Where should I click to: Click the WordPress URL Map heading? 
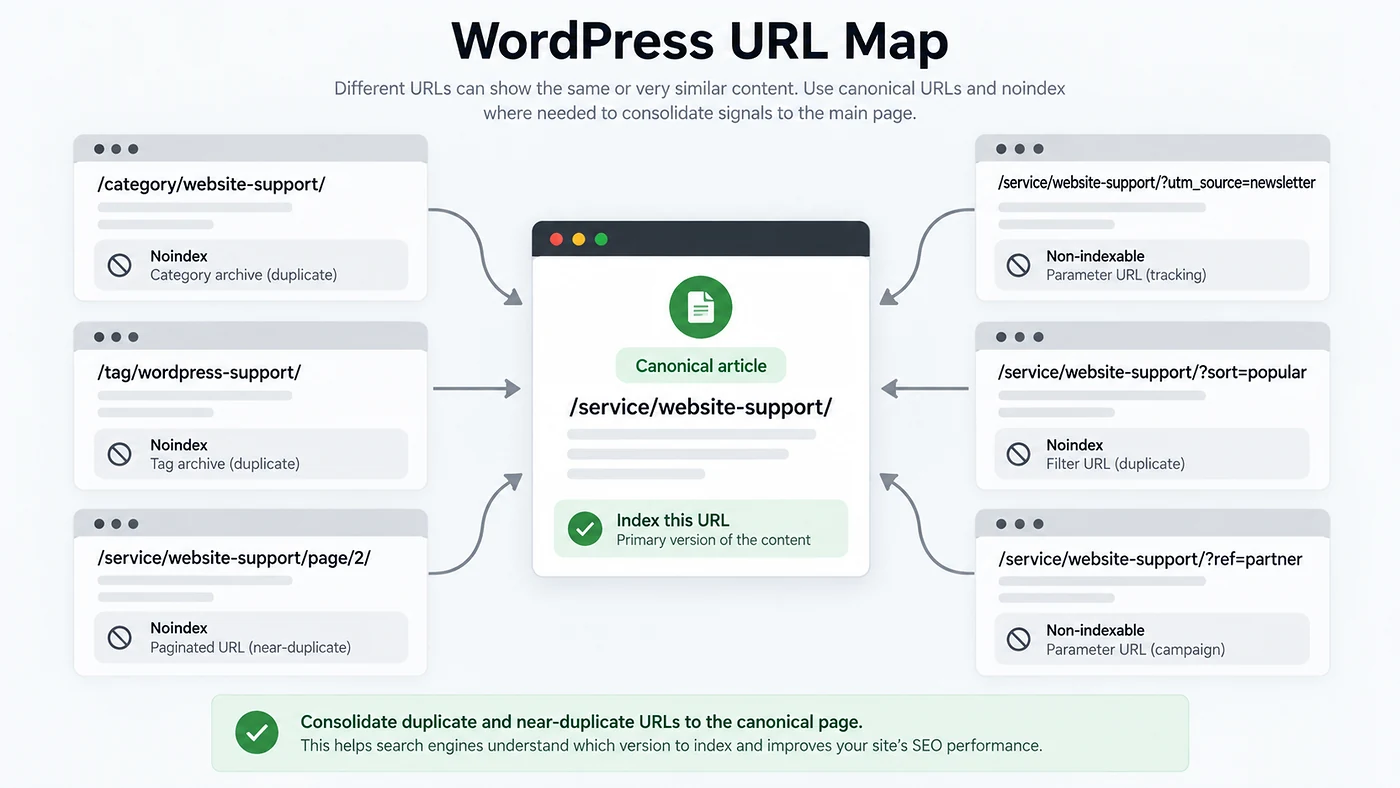(x=700, y=41)
